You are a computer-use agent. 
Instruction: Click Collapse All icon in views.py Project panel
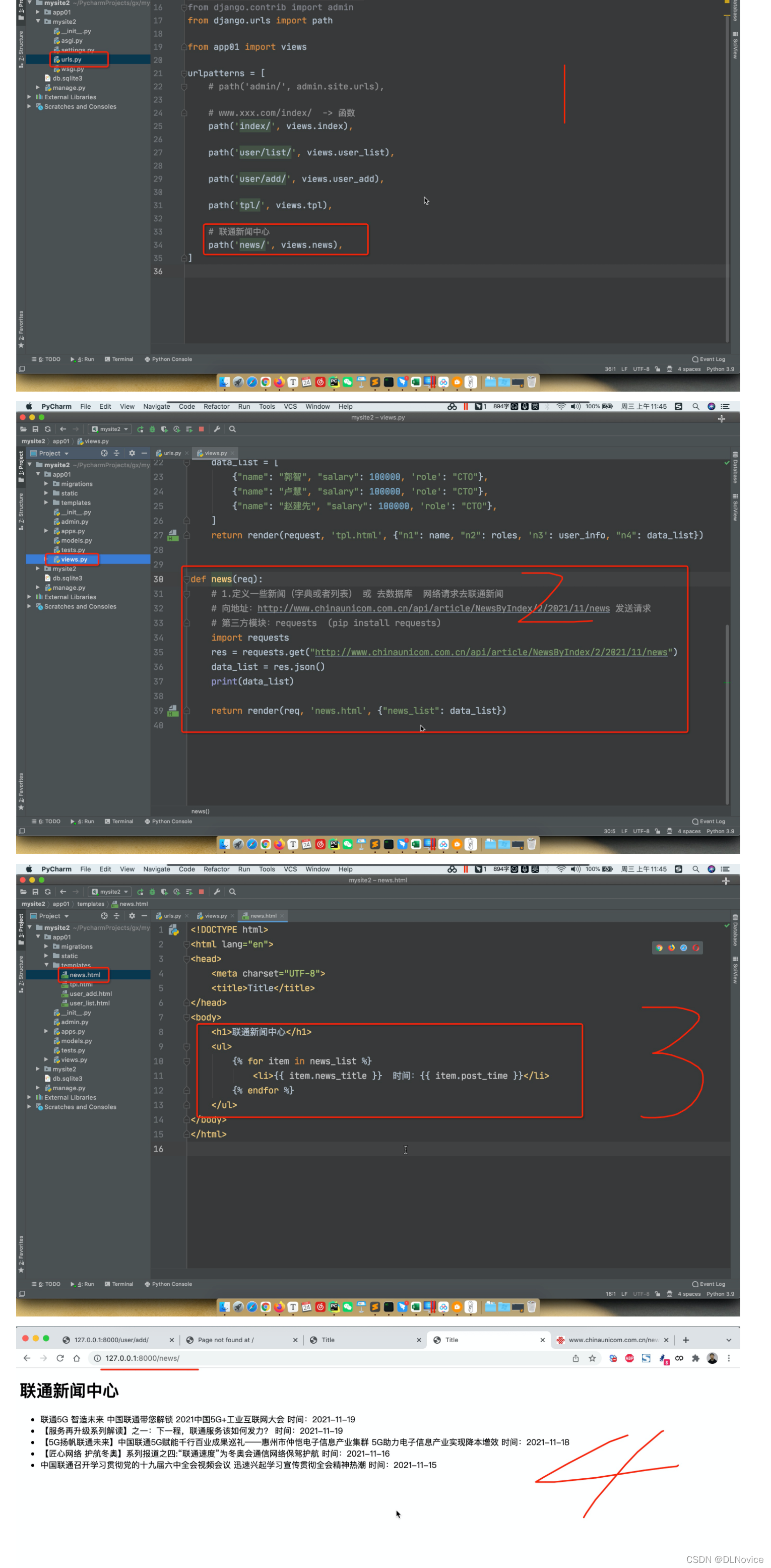[117, 454]
